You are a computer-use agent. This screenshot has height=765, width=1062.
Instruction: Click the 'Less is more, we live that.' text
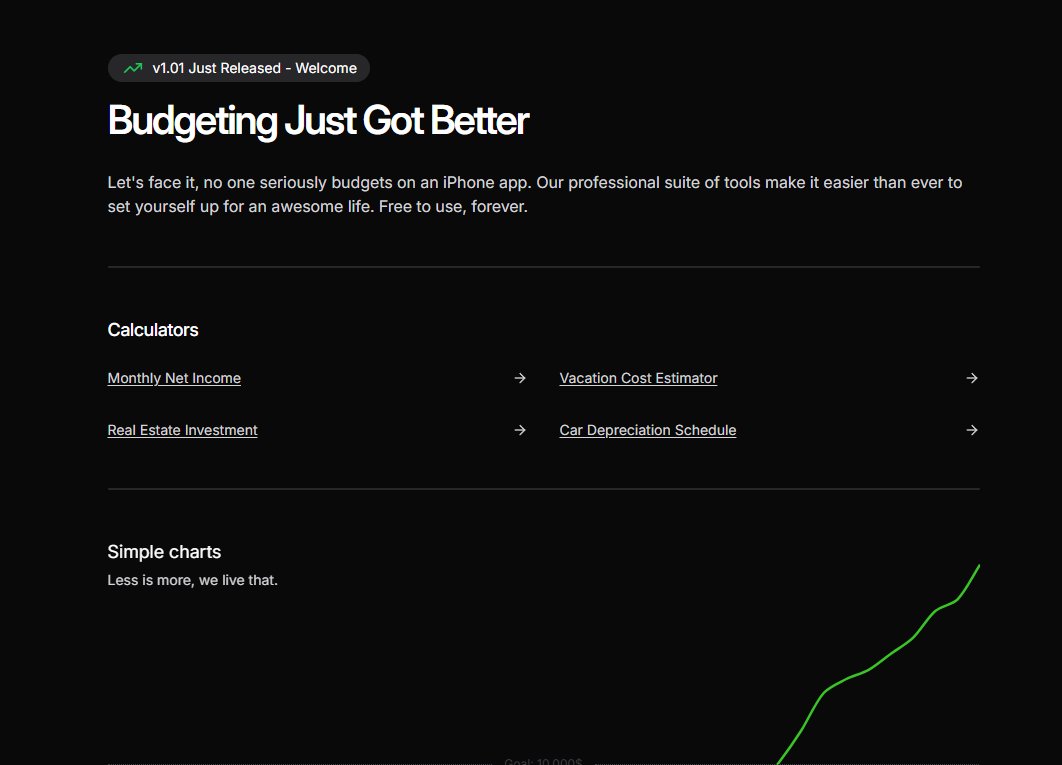tap(192, 580)
